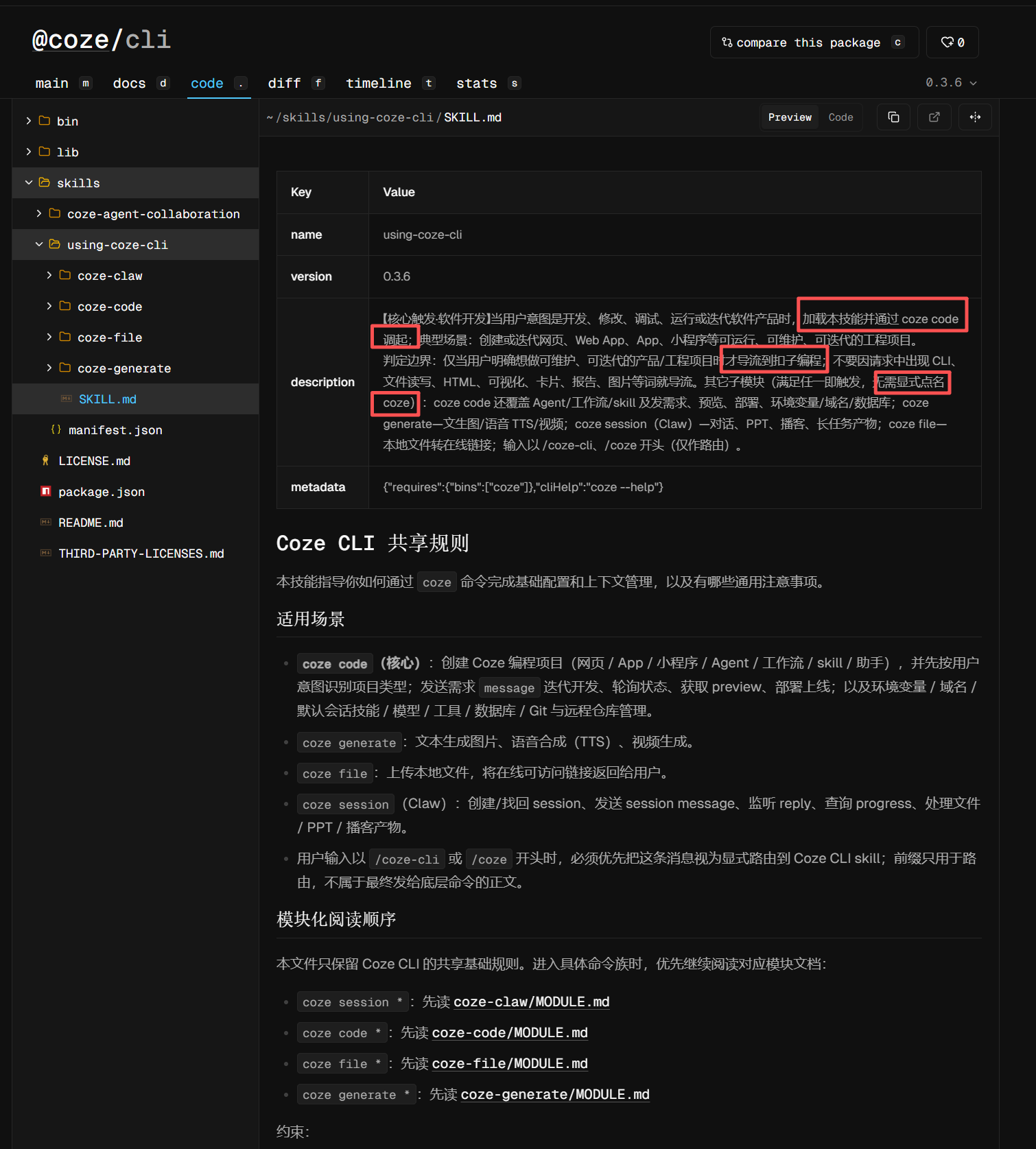Open the docs tab
Image resolution: width=1036 pixels, height=1149 pixels.
pyautogui.click(x=141, y=83)
